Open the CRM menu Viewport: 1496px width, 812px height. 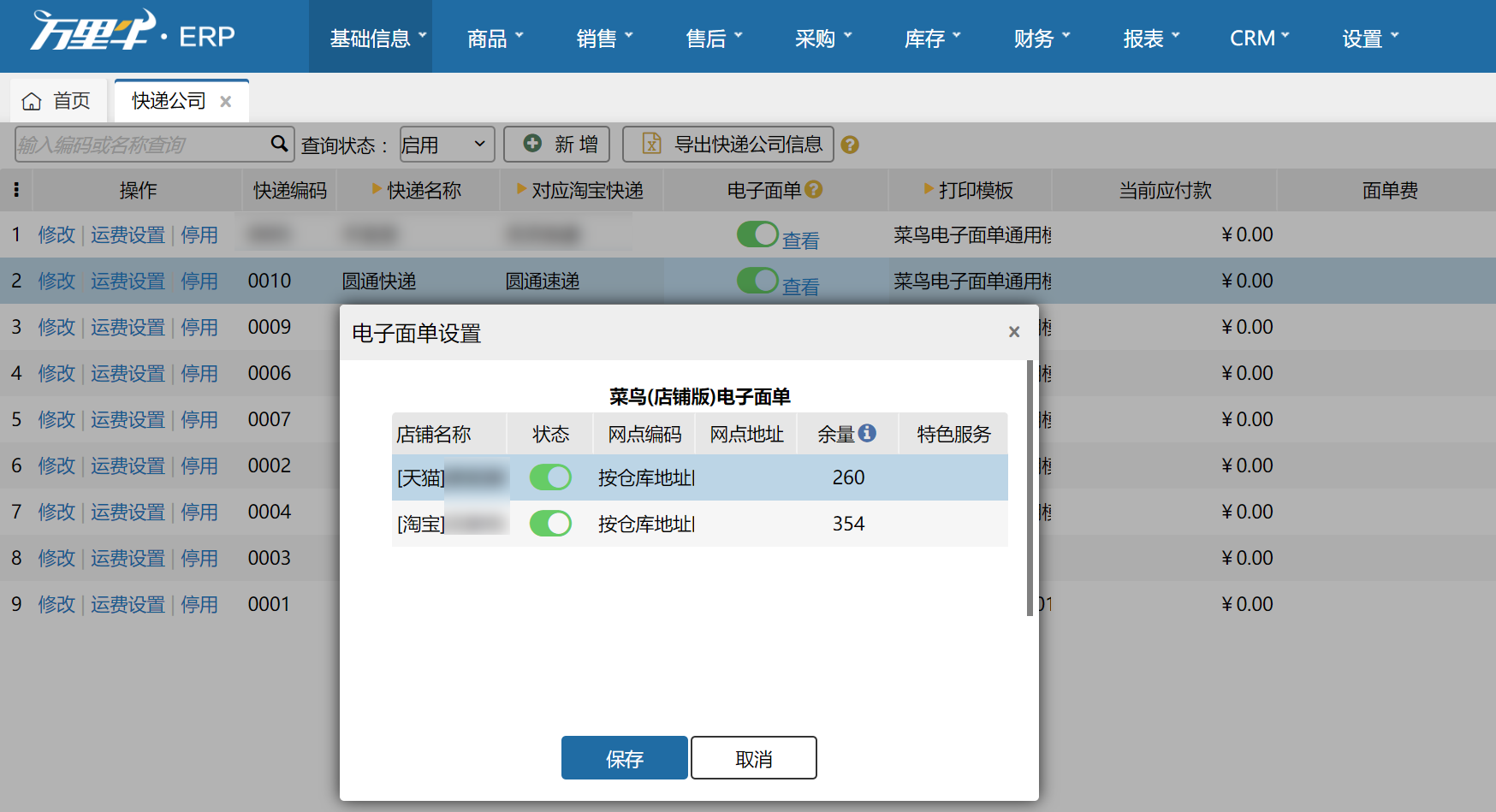tap(1260, 38)
